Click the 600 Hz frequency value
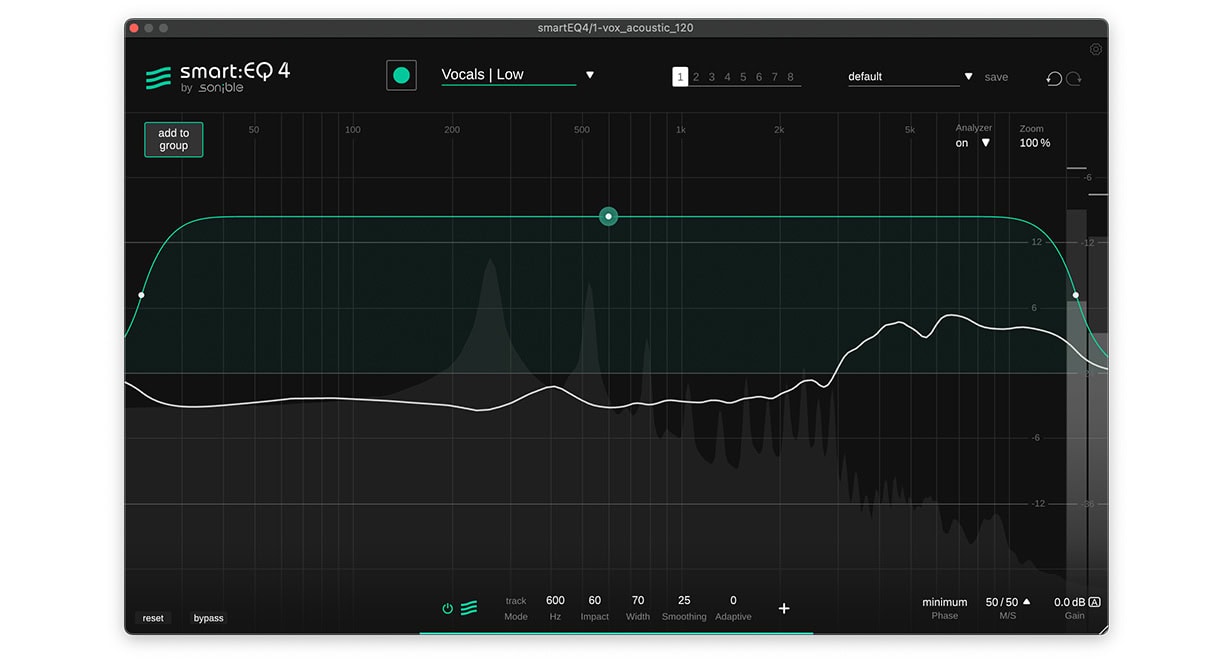The image size is (1232, 661). pyautogui.click(x=555, y=600)
